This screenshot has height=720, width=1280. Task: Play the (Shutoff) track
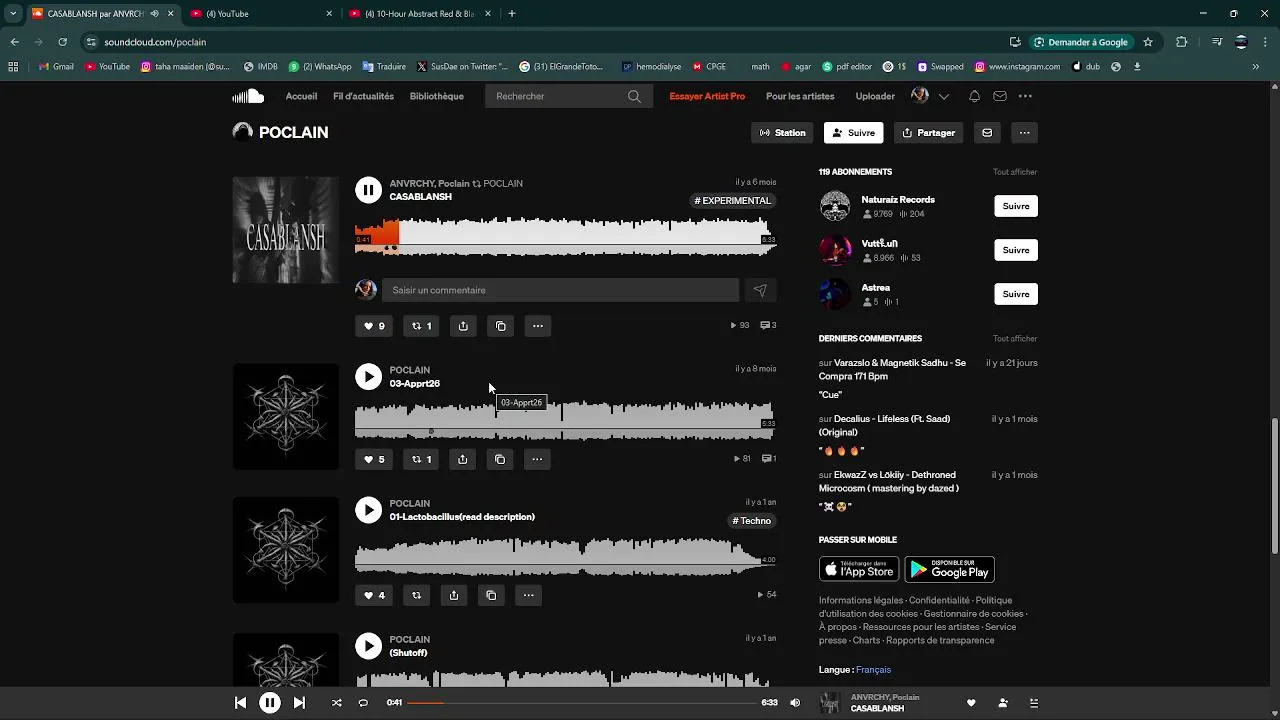click(x=368, y=646)
